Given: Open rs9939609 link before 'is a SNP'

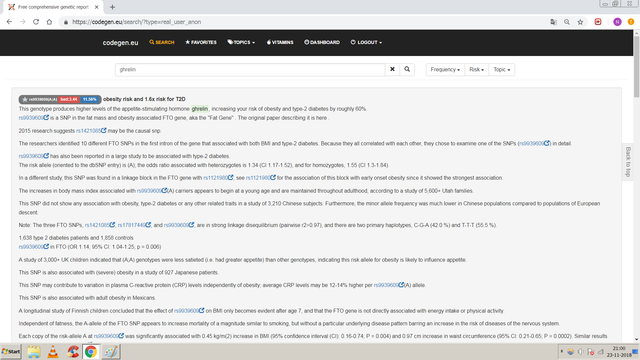Looking at the screenshot, I should point(31,118).
